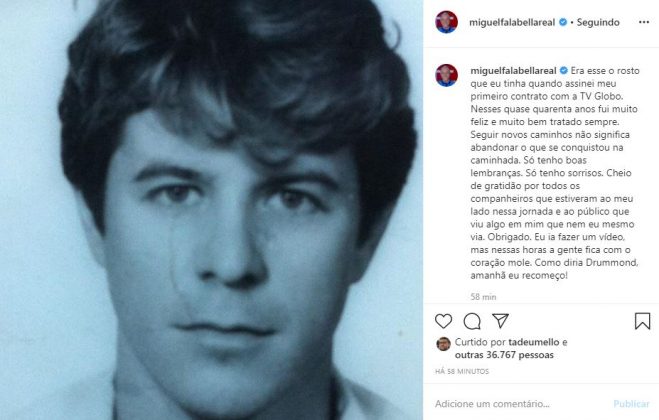Open the three-dot more options menu

click(x=641, y=22)
